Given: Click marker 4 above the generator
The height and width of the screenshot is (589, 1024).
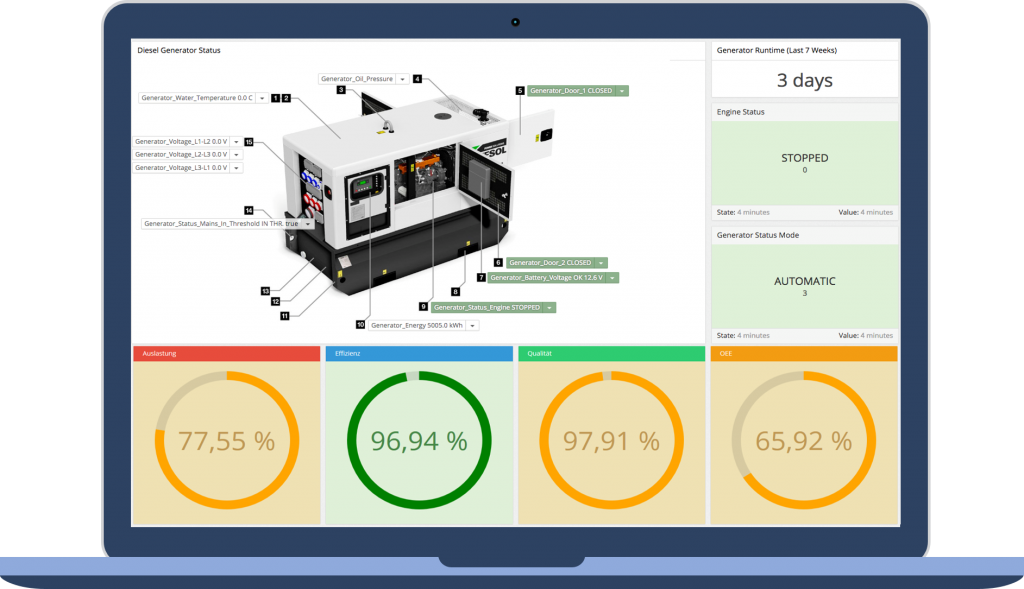Looking at the screenshot, I should (x=417, y=79).
